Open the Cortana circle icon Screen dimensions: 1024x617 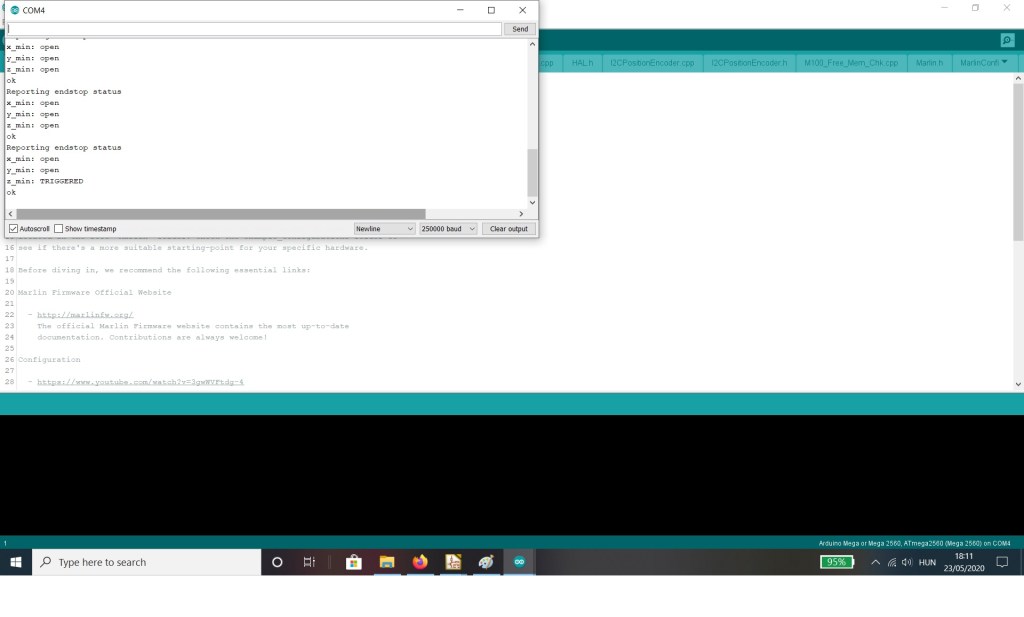point(277,562)
